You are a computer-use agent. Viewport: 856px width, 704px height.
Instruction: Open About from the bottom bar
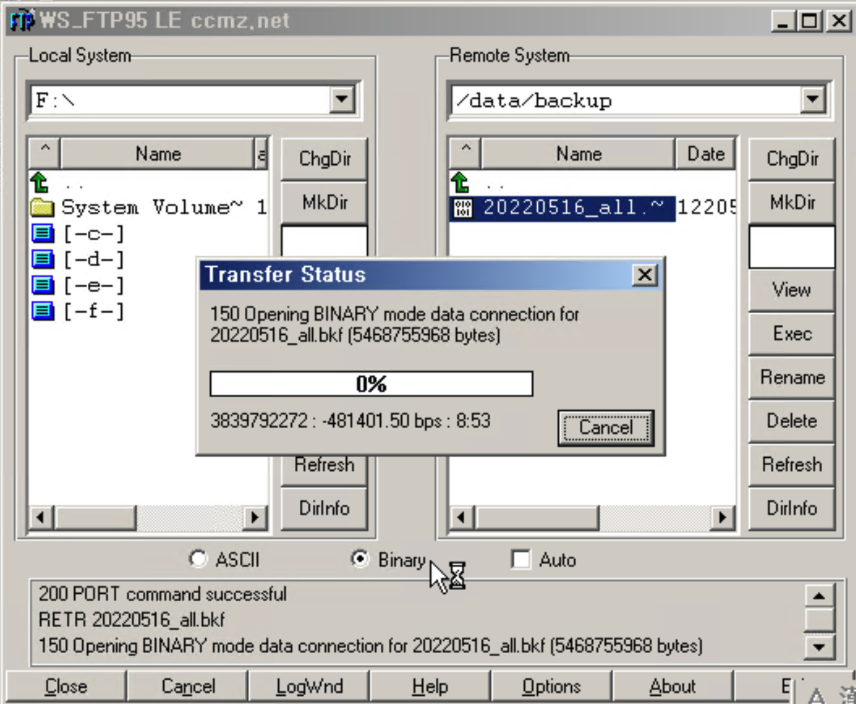(673, 686)
